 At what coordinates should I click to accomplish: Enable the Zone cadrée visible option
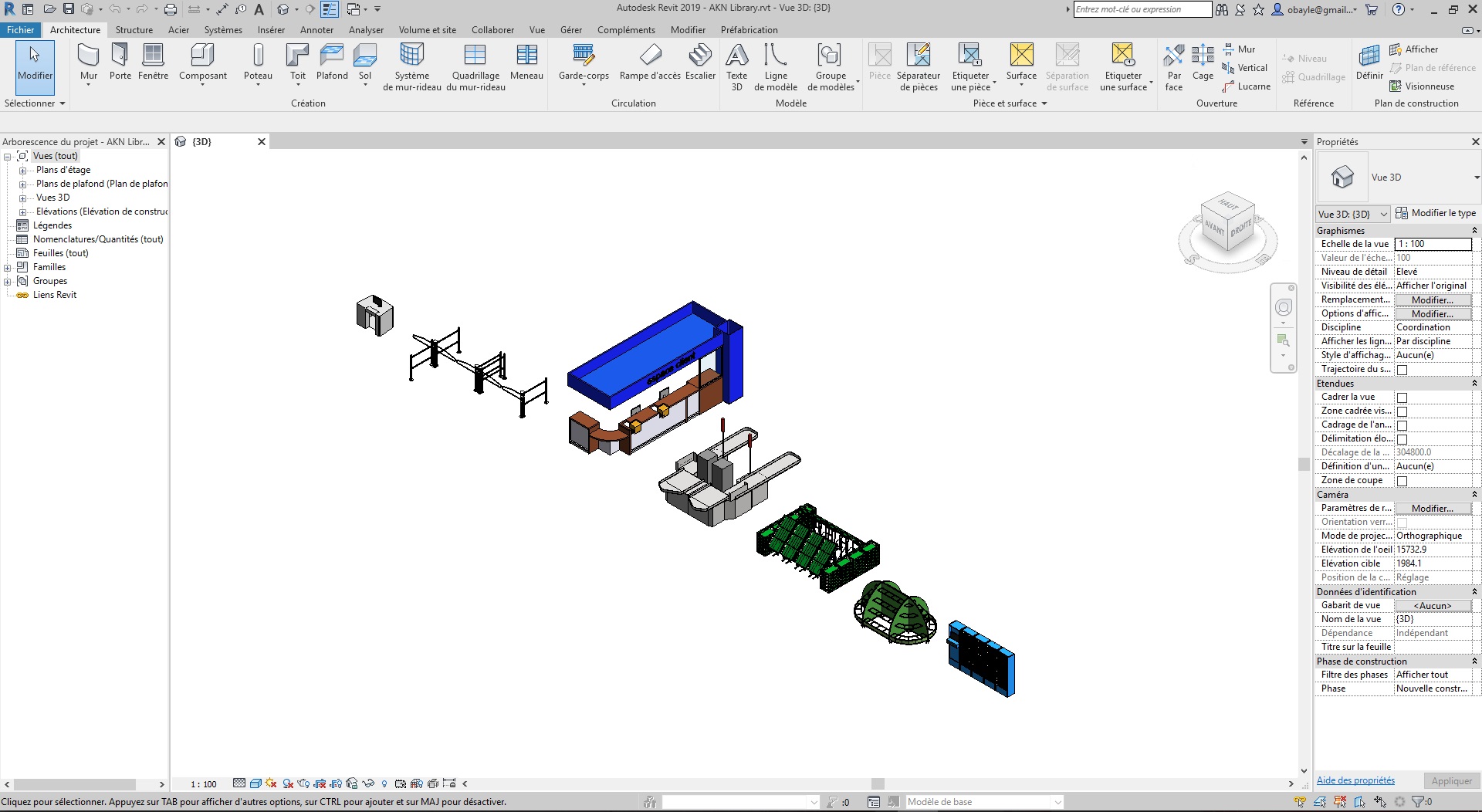click(1402, 411)
